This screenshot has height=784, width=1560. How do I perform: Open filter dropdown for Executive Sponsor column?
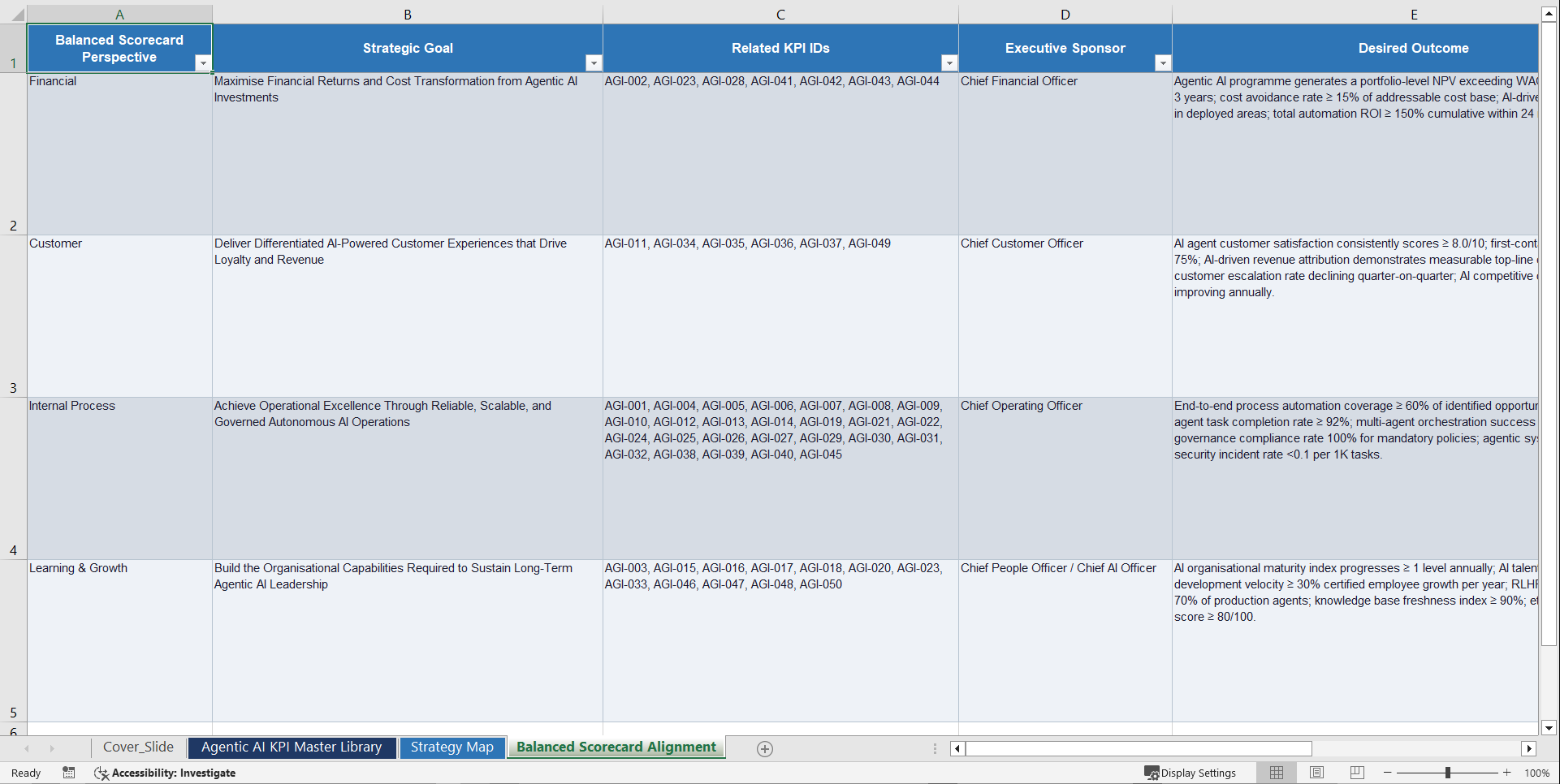tap(1163, 63)
